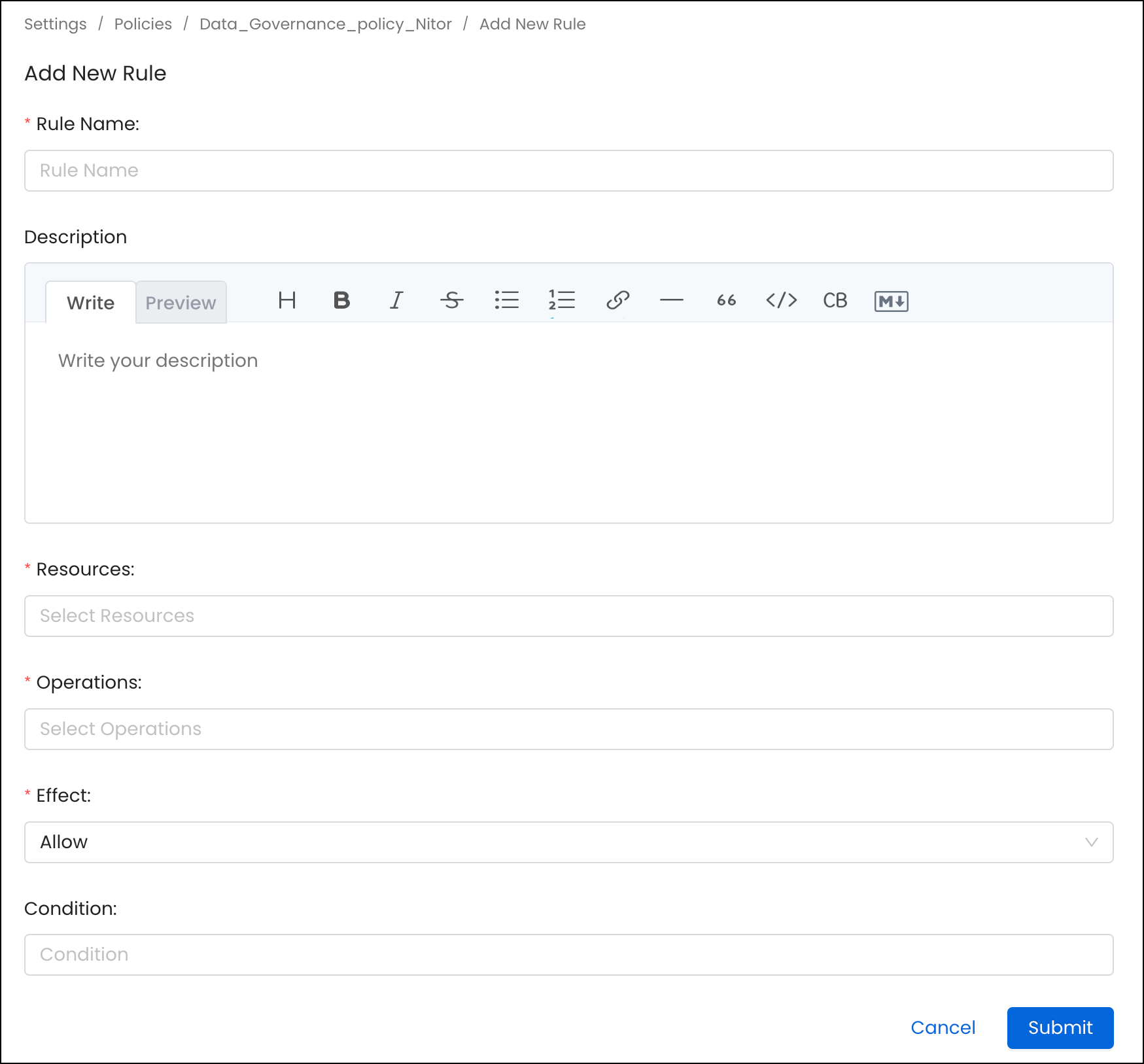Insert inline code formatting
This screenshot has width=1144, height=1064.
[781, 301]
